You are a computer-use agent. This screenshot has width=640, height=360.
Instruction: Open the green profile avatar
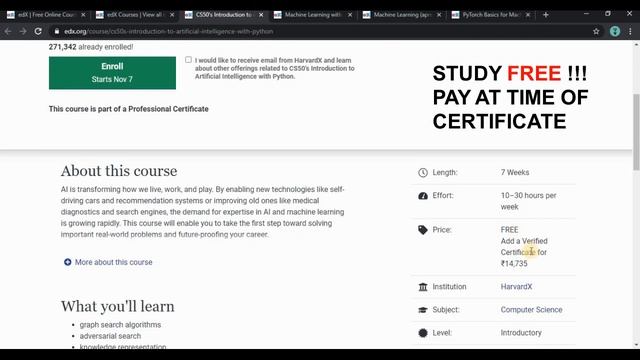pos(615,31)
